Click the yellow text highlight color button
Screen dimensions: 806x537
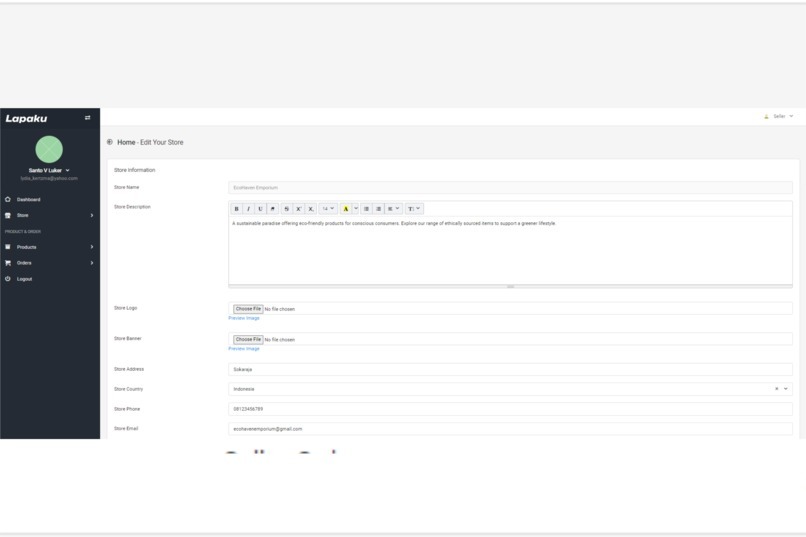(x=346, y=209)
